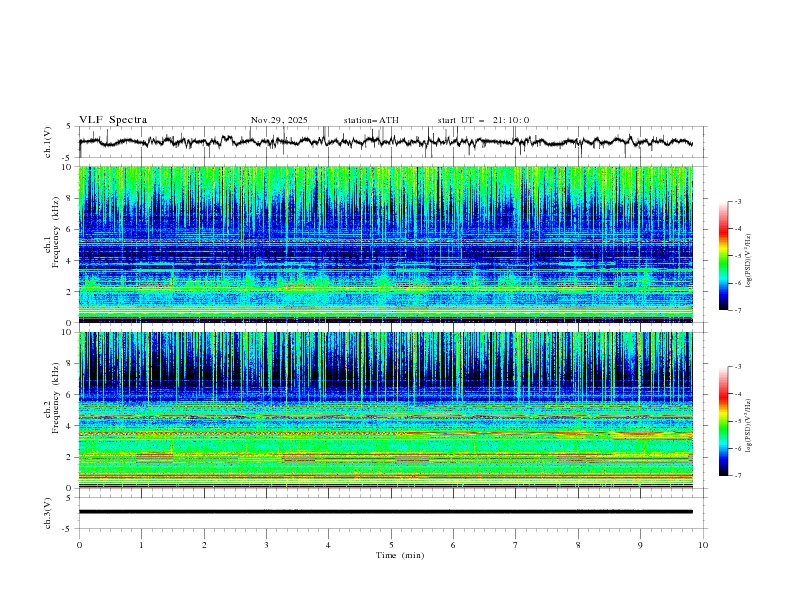Click the ch.1 voltage waveform trace
Viewport: 792px width, 612px height.
tap(385, 142)
